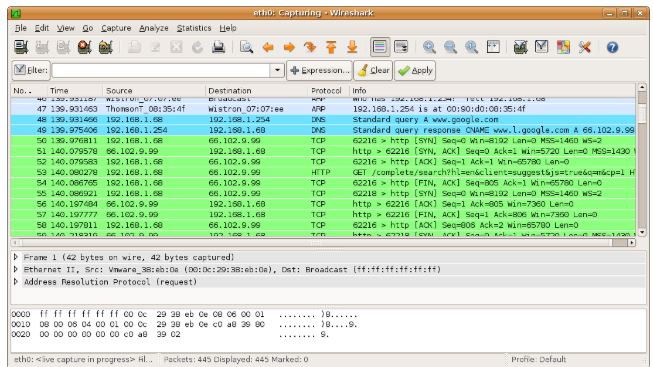Sort by the No. column header
The height and width of the screenshot is (367, 653).
(x=28, y=90)
